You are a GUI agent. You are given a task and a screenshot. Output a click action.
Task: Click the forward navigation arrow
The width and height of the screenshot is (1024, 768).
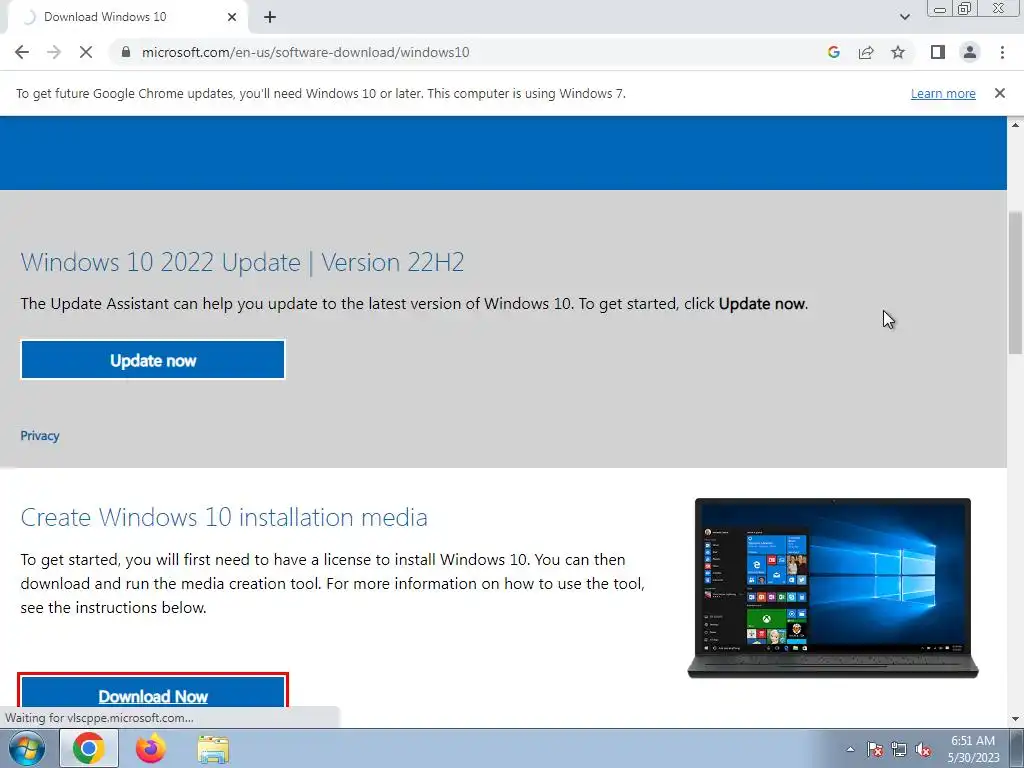coord(54,52)
